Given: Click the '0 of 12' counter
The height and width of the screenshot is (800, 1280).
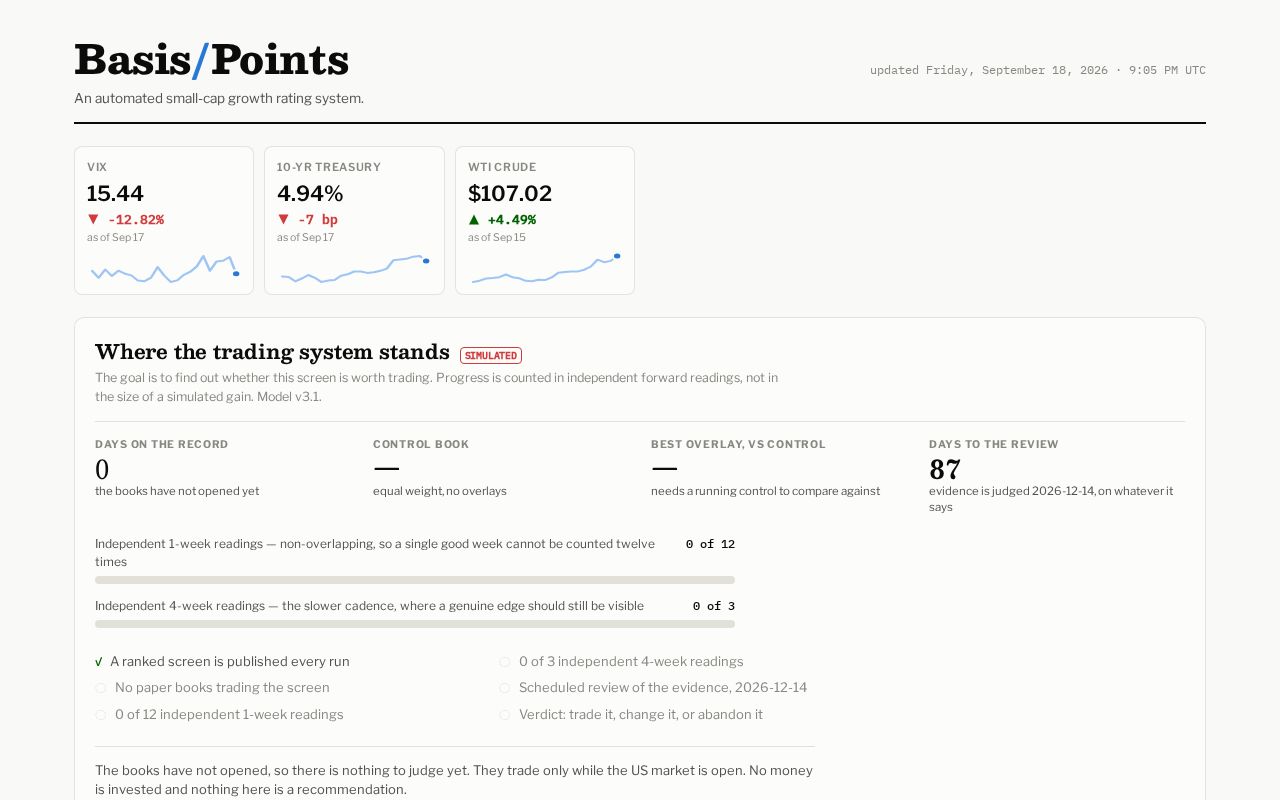Looking at the screenshot, I should (x=710, y=544).
